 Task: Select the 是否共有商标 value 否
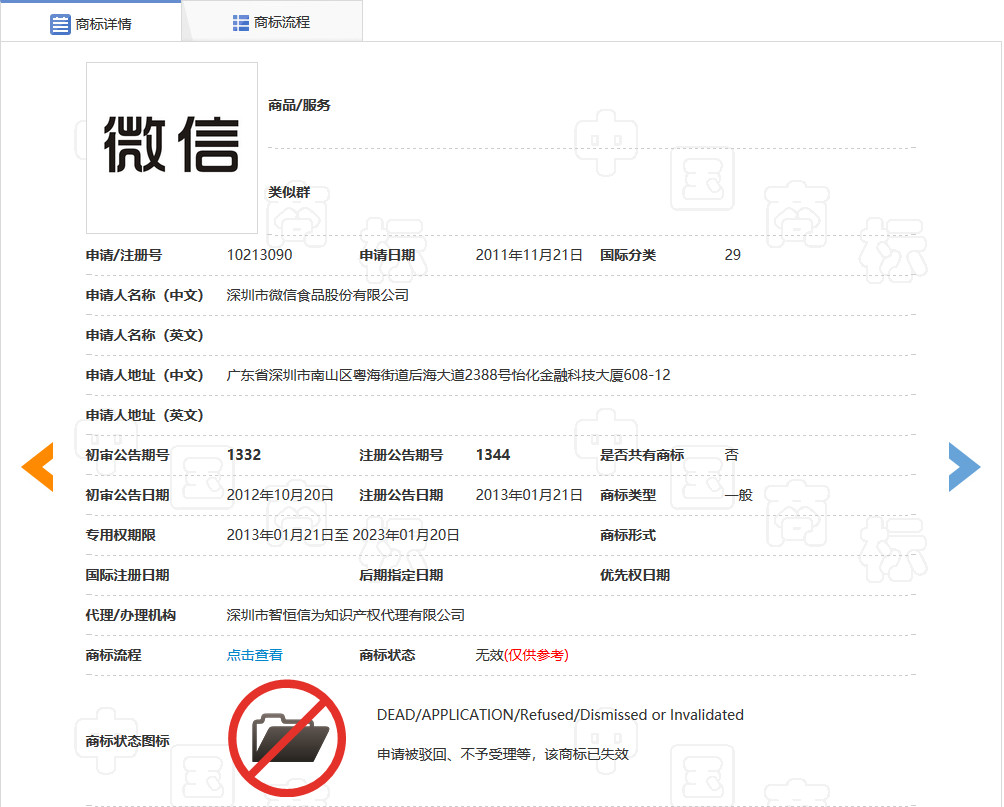(x=732, y=455)
